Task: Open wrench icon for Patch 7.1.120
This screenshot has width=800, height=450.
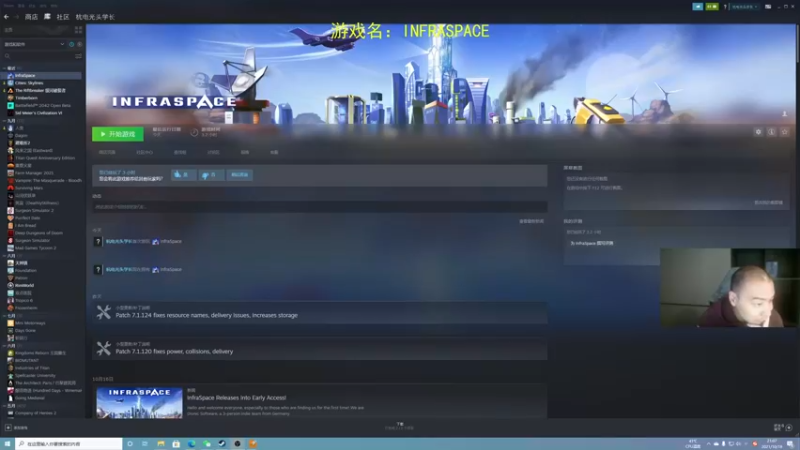Action: click(x=104, y=348)
